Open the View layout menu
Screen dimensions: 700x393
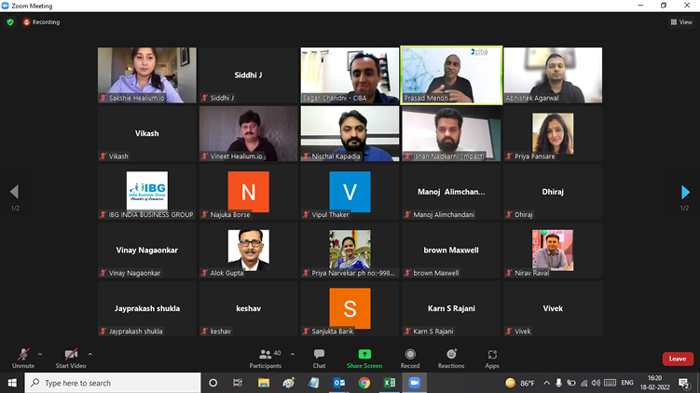click(x=681, y=22)
